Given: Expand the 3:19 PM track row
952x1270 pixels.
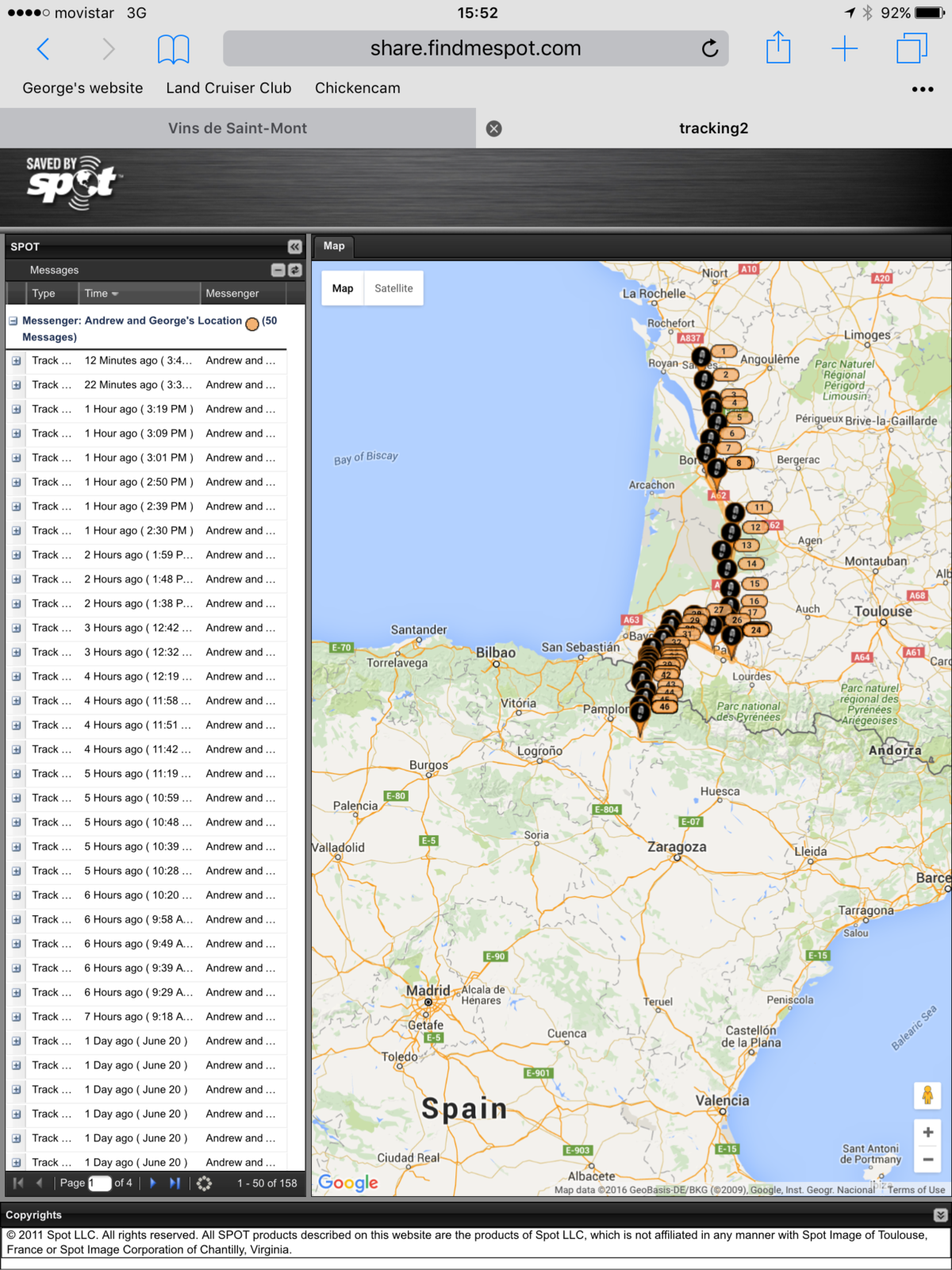Looking at the screenshot, I should [x=16, y=410].
